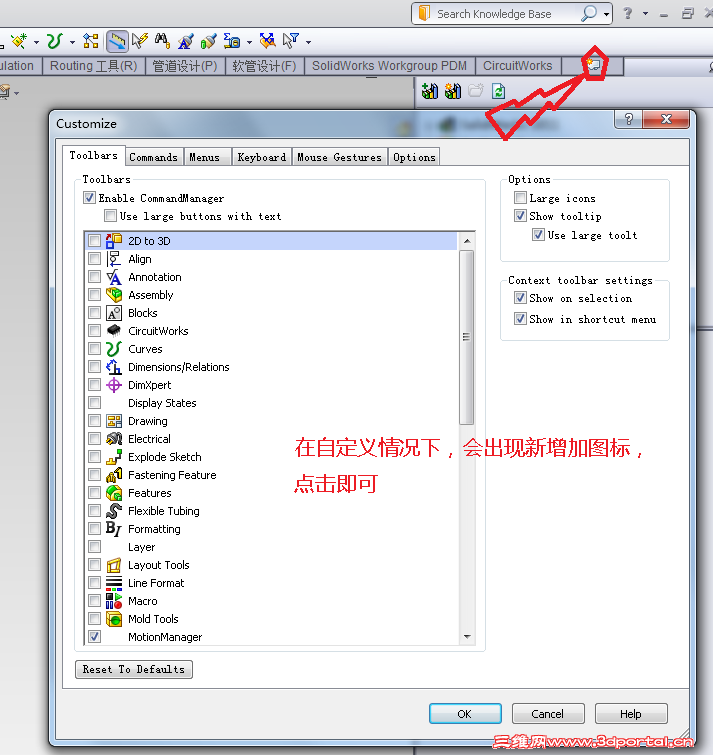Toggle Use large tooltips checkbox

tap(538, 235)
